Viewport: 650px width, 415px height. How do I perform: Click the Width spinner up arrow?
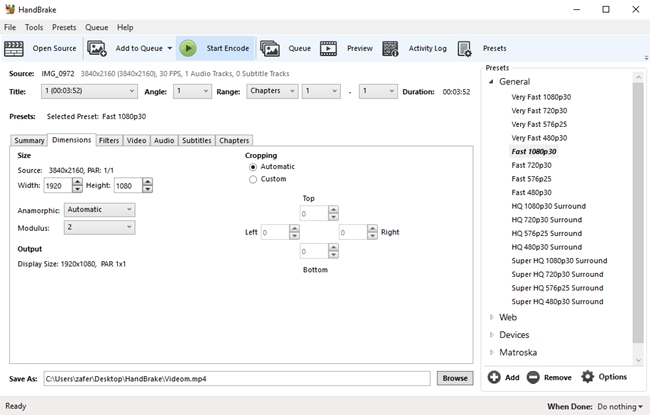coord(77,182)
